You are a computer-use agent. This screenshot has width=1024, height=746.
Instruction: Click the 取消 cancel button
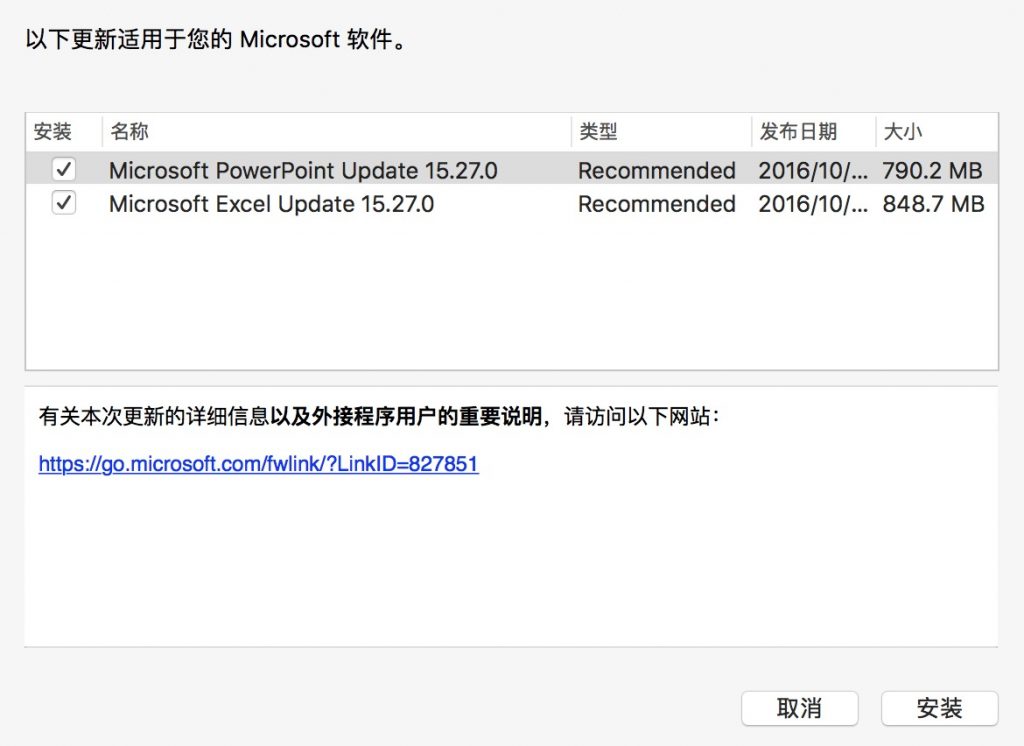(x=799, y=708)
